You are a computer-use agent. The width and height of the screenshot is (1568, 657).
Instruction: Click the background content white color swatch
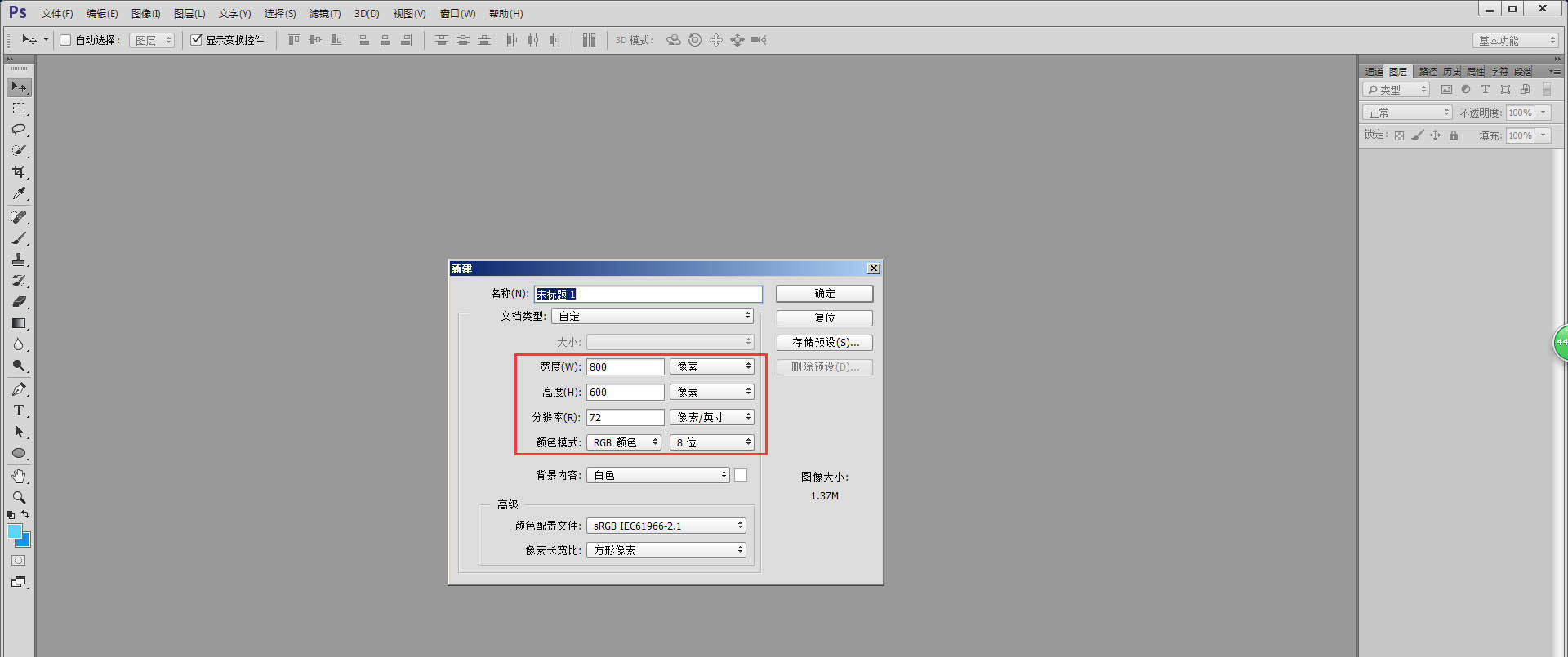741,475
